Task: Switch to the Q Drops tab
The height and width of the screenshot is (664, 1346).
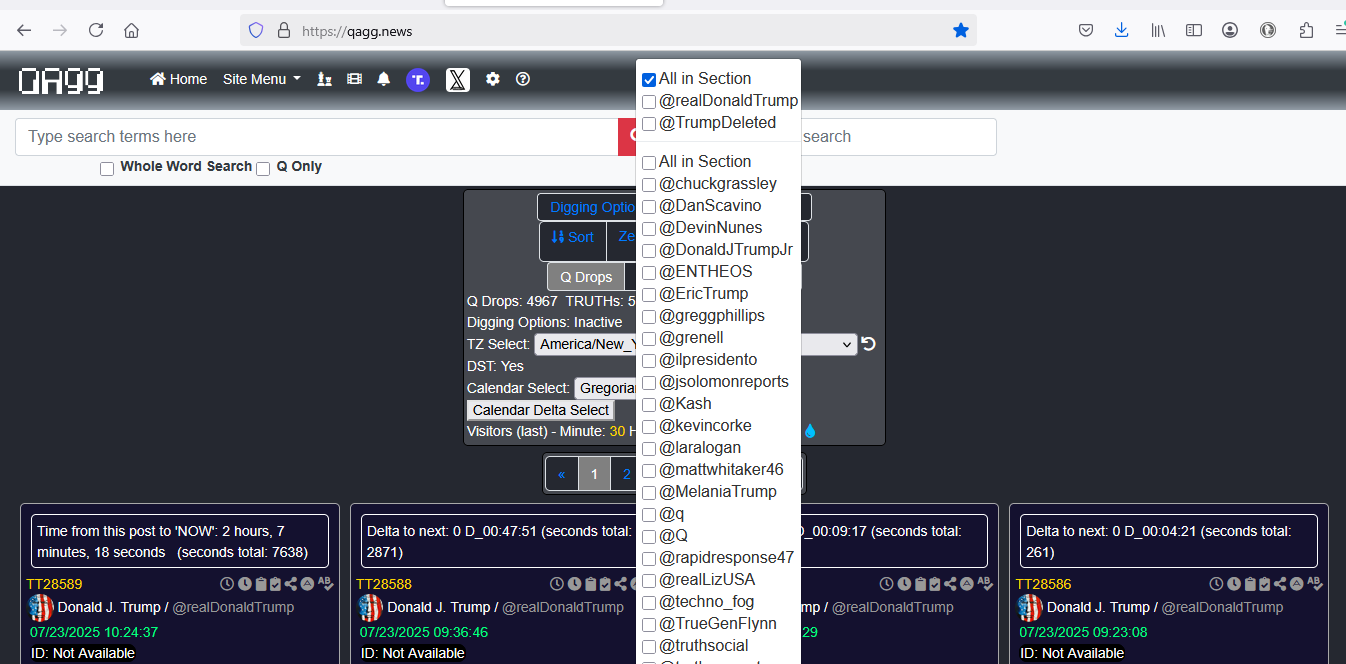Action: tap(586, 277)
